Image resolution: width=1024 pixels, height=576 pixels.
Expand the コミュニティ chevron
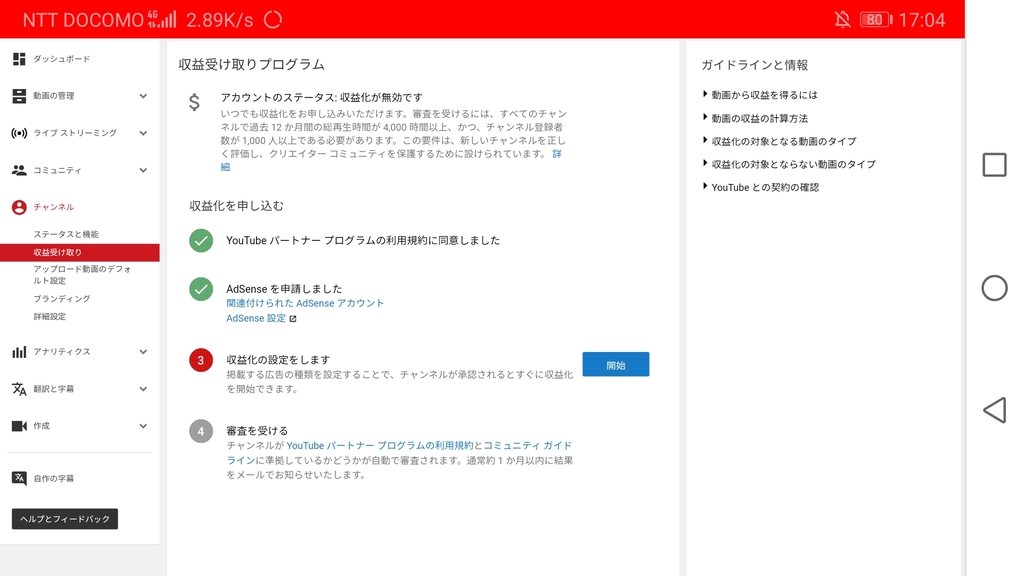[x=143, y=170]
